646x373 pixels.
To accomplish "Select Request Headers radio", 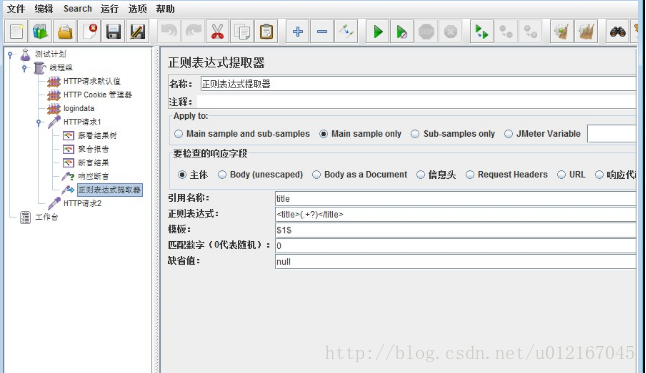I will (470, 175).
